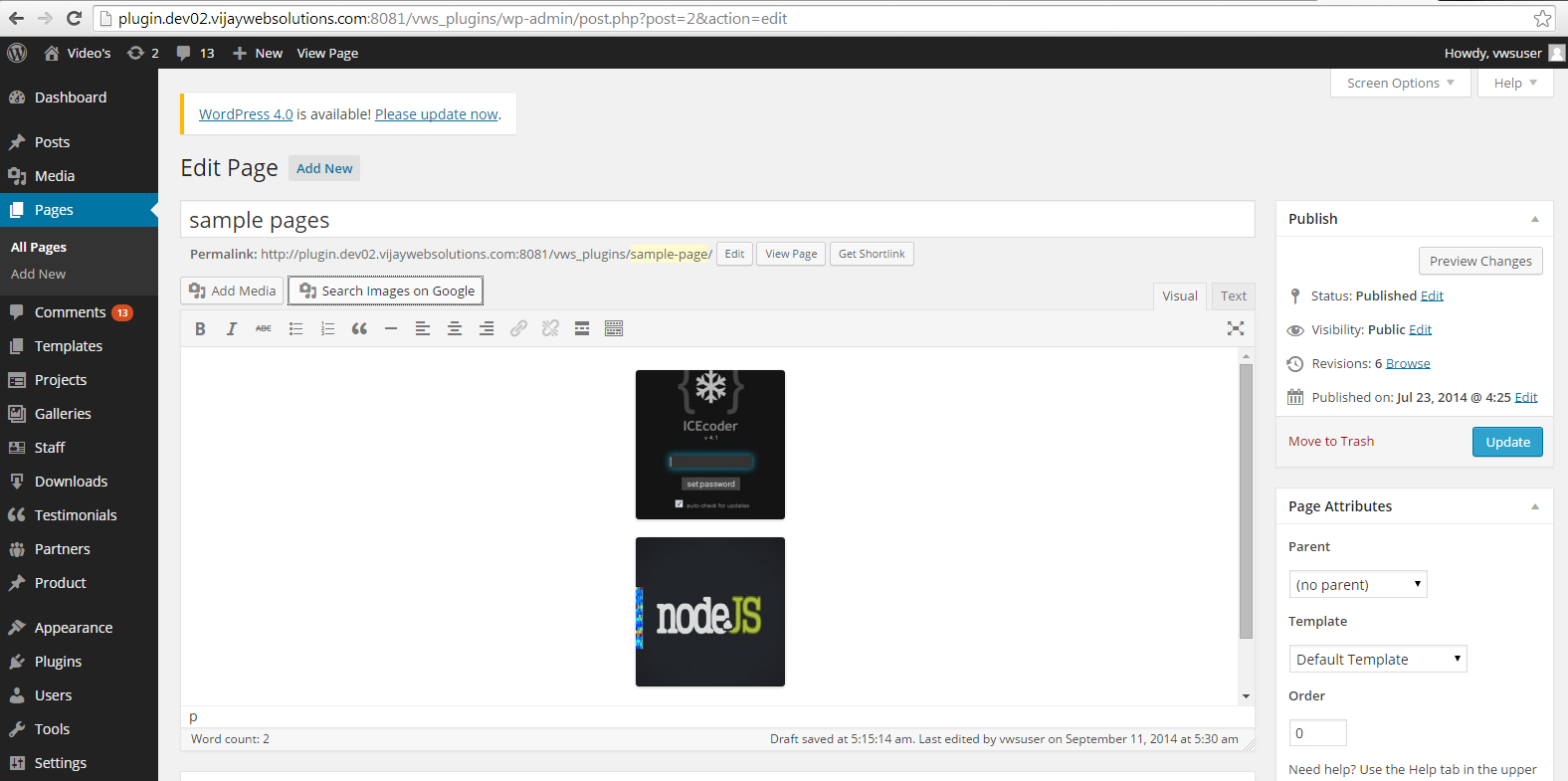Click the page title field
The width and height of the screenshot is (1568, 781).
[717, 219]
